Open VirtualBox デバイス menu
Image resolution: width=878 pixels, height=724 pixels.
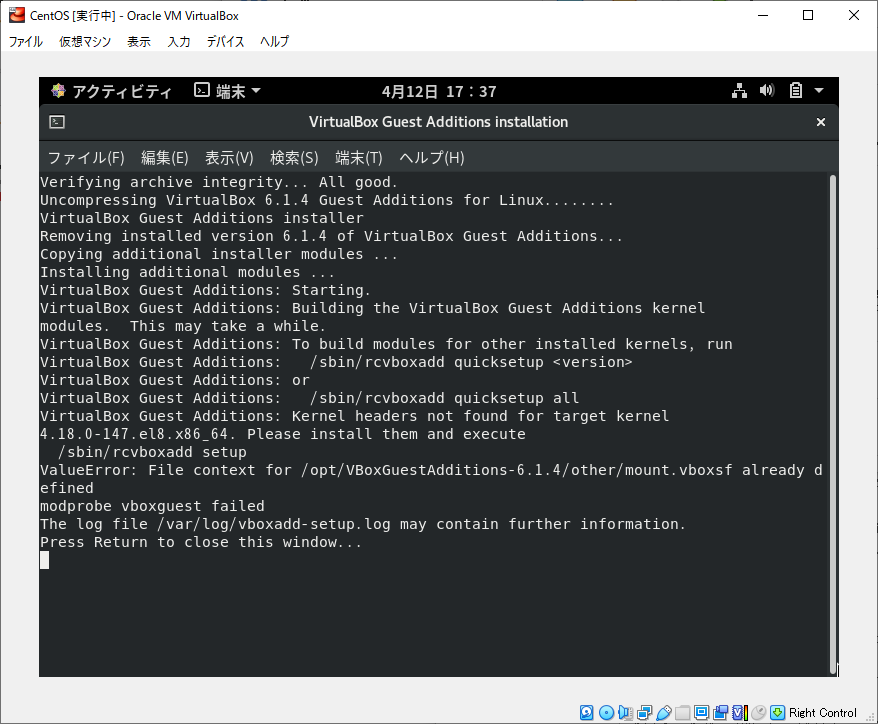225,41
